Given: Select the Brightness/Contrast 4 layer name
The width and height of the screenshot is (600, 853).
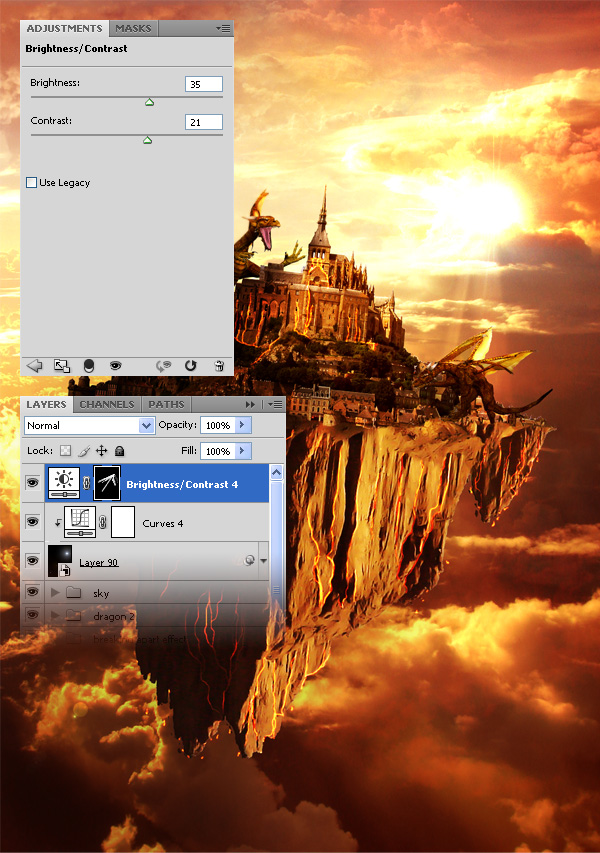Looking at the screenshot, I should tap(182, 484).
